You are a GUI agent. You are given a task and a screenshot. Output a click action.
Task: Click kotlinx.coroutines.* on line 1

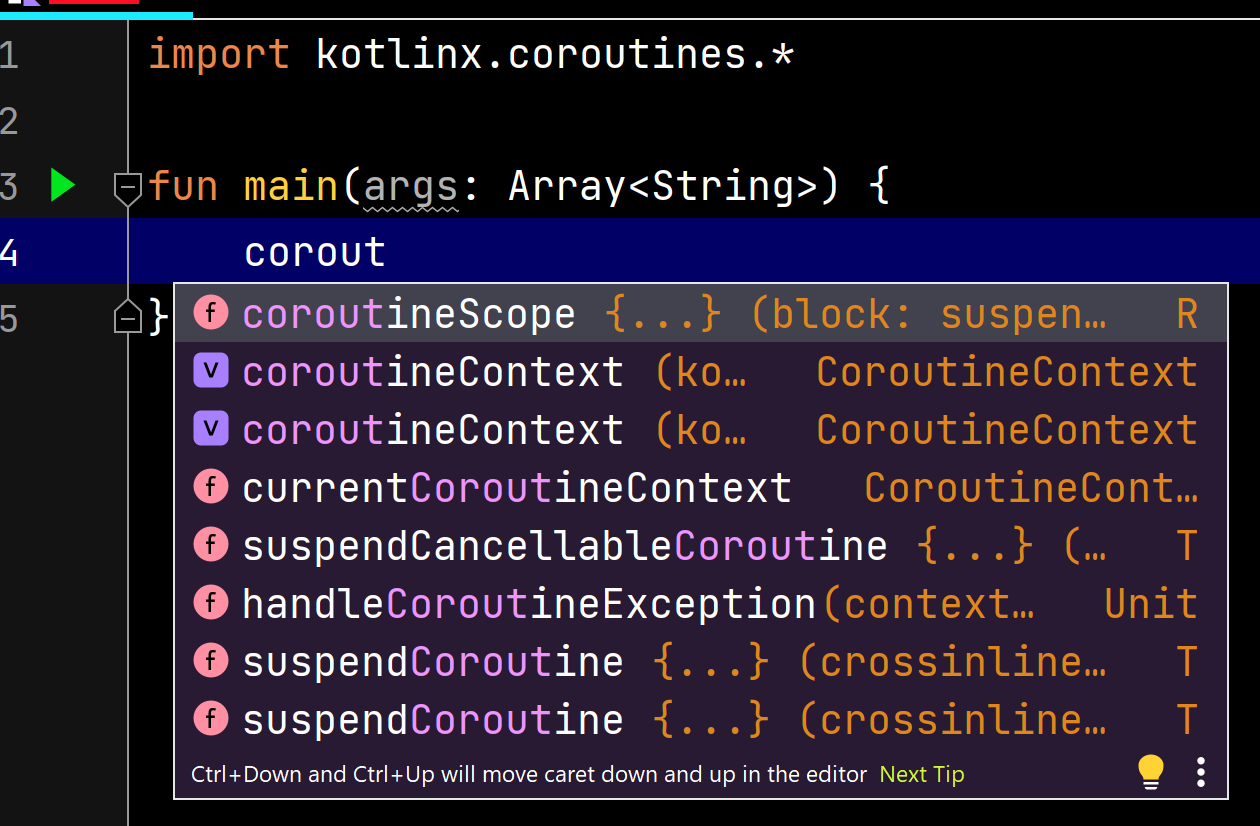pos(555,54)
